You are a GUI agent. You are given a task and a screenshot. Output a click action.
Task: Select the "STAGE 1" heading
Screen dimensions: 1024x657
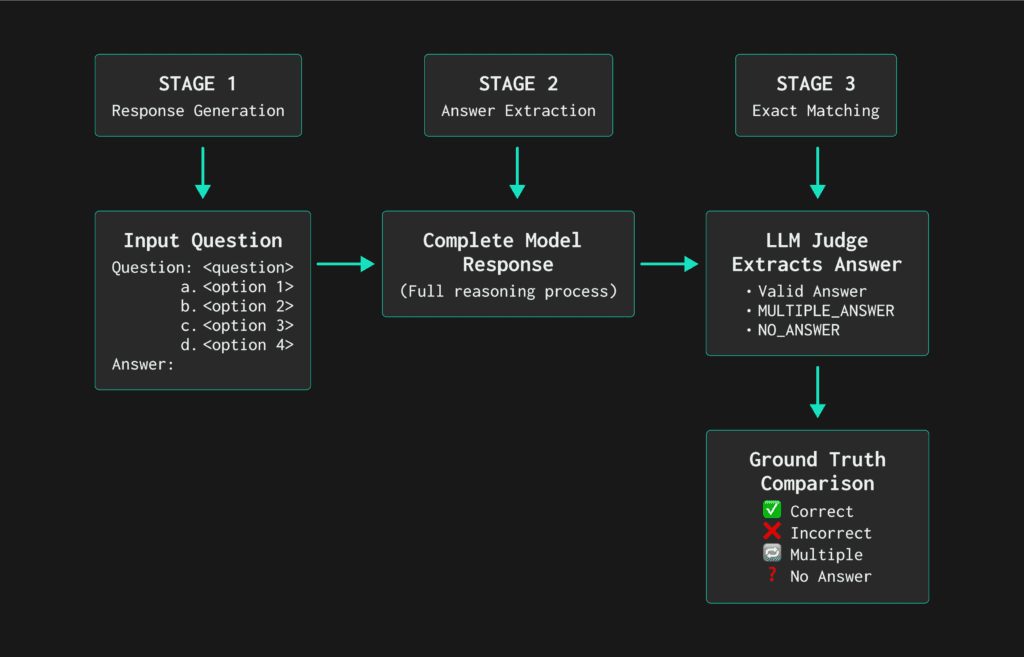198,84
